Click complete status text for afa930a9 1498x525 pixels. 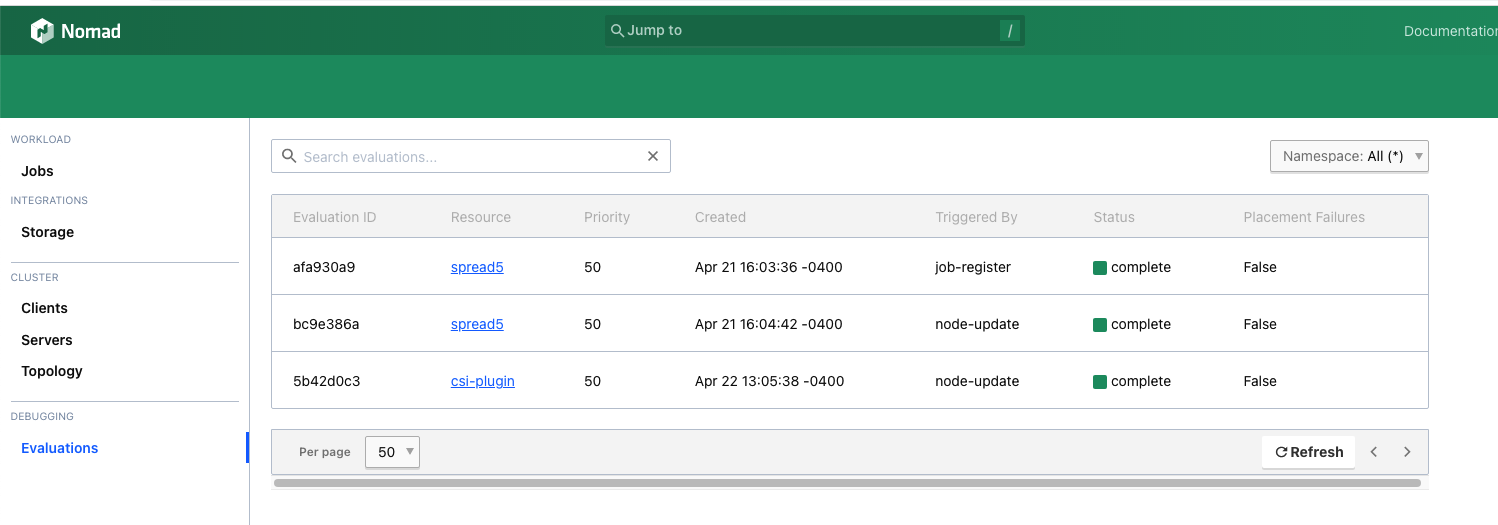(1141, 267)
